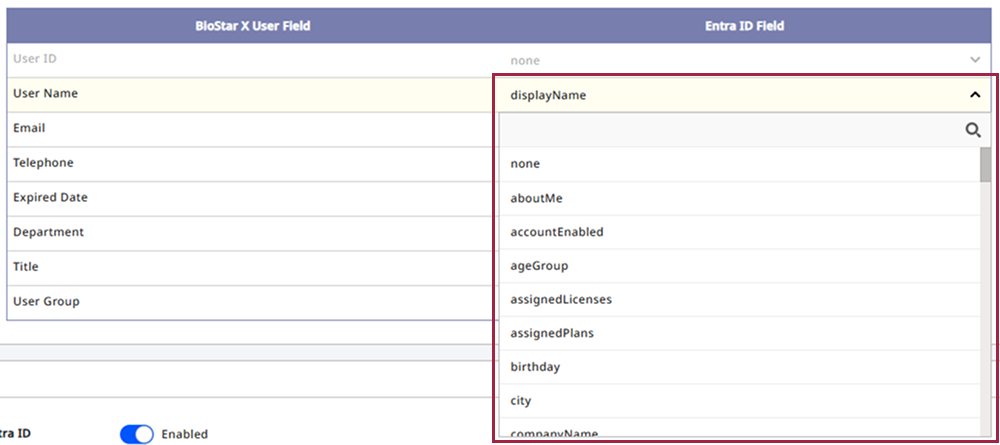
Task: Click the User Name row label
Action: click(x=46, y=94)
